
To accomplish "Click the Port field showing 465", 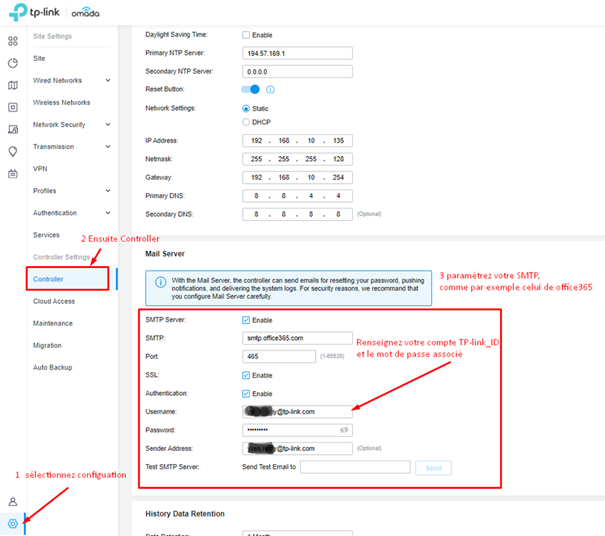I will (x=279, y=357).
